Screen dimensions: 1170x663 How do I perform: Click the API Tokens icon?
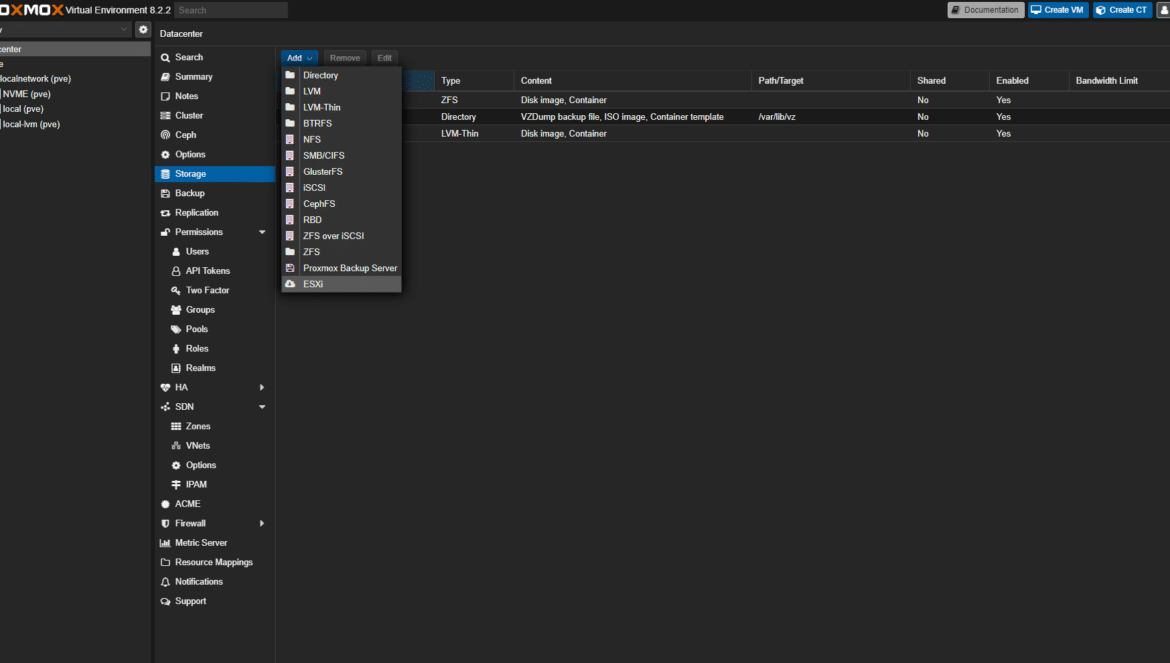click(x=176, y=271)
